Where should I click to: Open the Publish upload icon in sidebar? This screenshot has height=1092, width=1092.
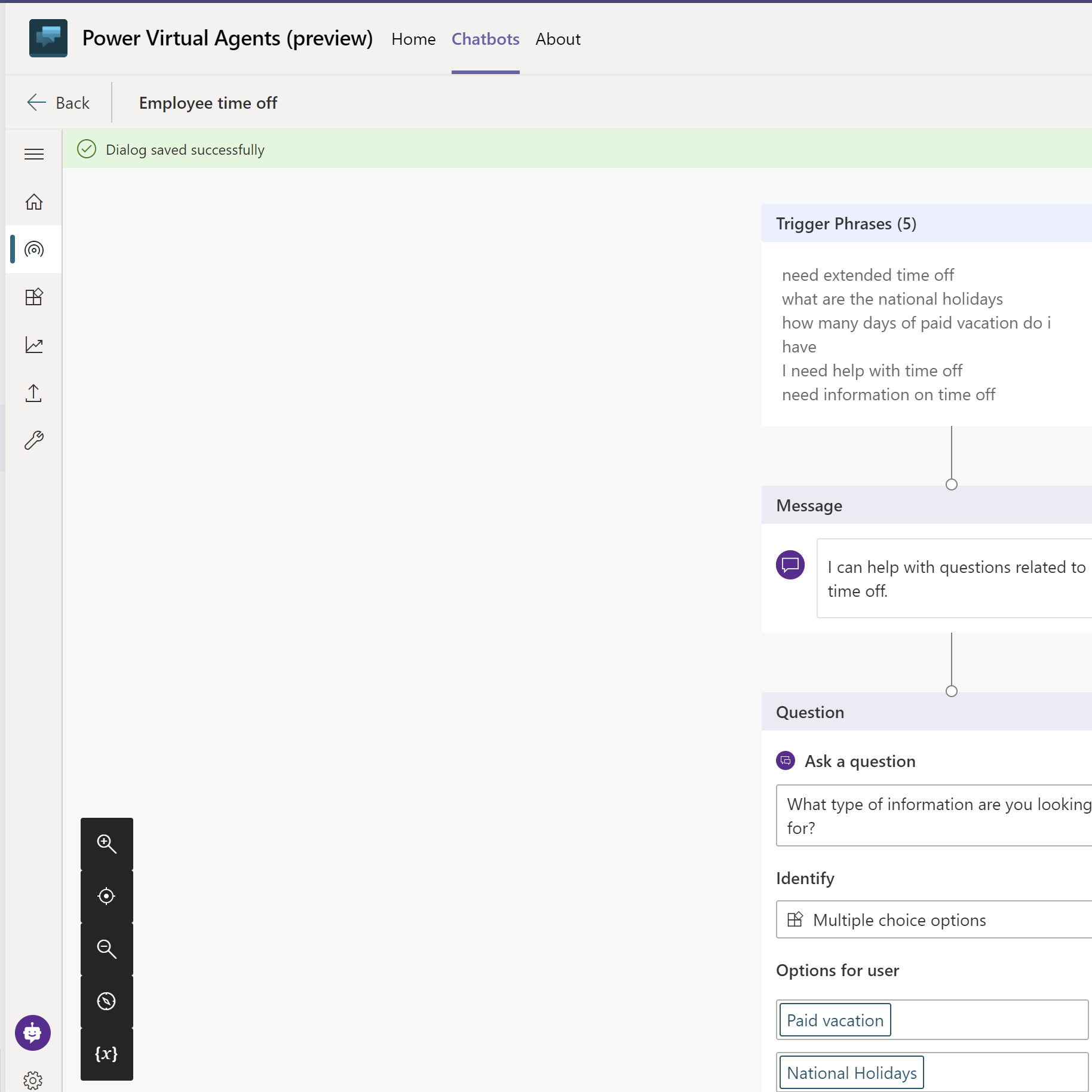pyautogui.click(x=34, y=392)
